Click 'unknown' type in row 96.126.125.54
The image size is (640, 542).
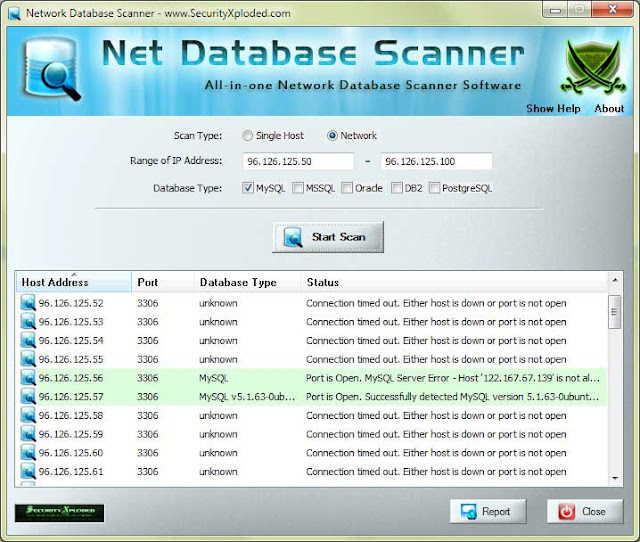click(218, 341)
